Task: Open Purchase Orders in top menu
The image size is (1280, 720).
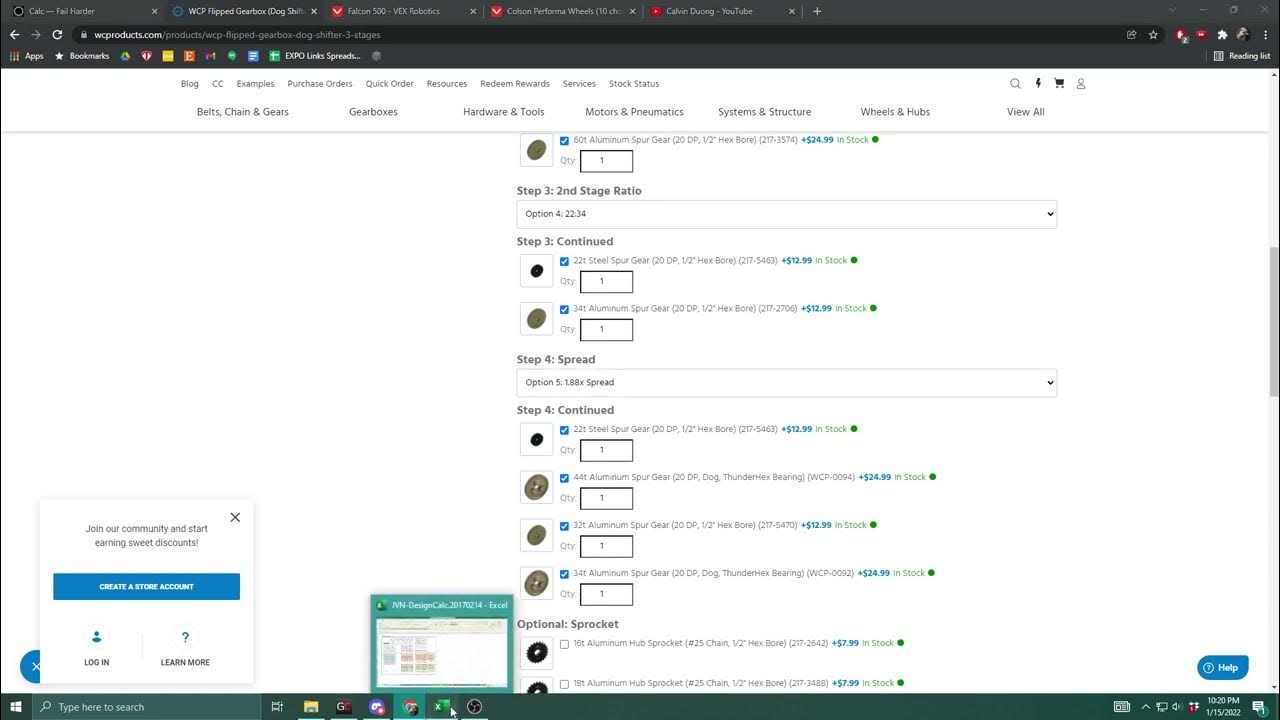Action: click(320, 84)
